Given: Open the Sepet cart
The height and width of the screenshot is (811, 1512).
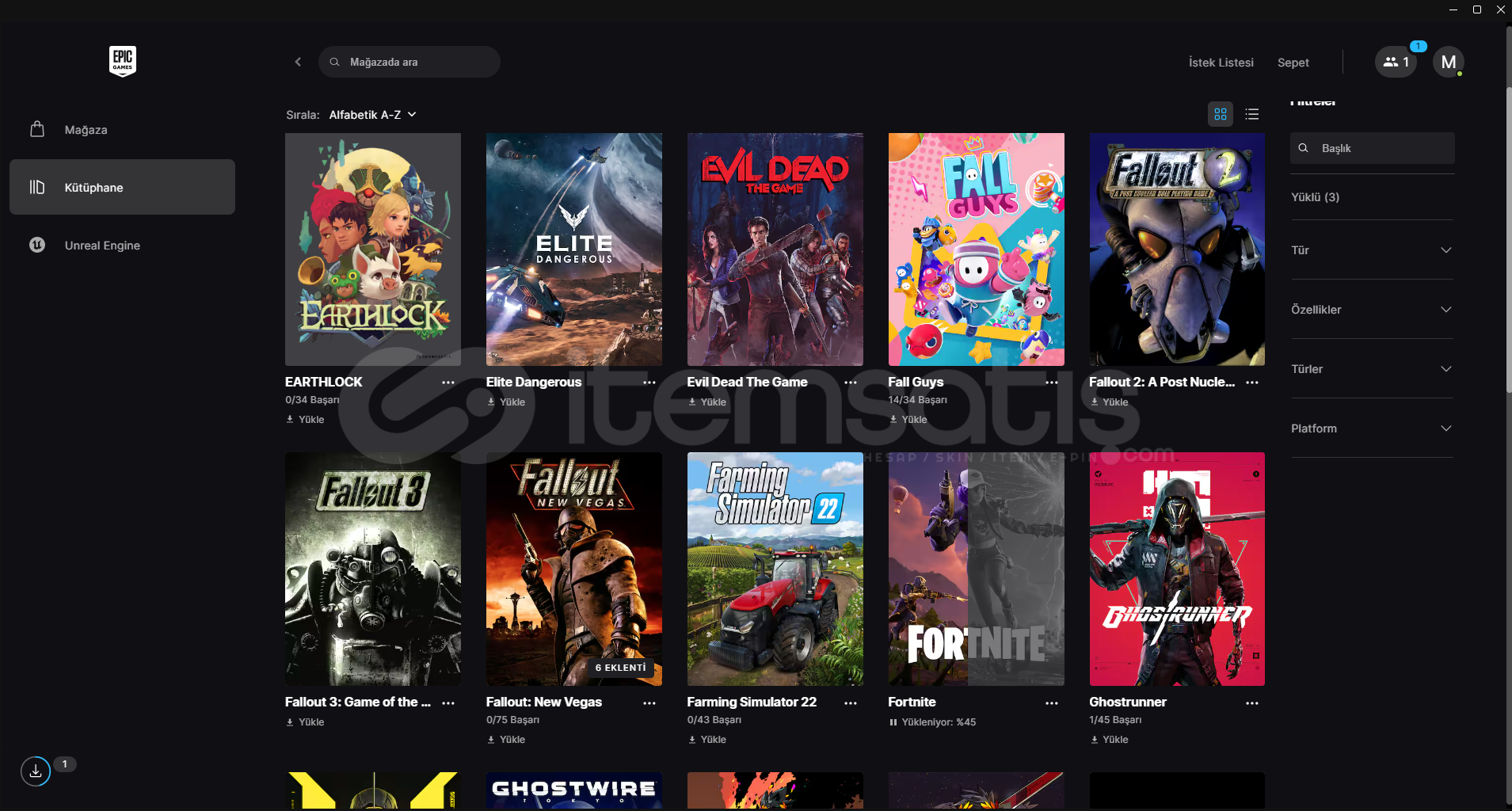Looking at the screenshot, I should tap(1293, 63).
